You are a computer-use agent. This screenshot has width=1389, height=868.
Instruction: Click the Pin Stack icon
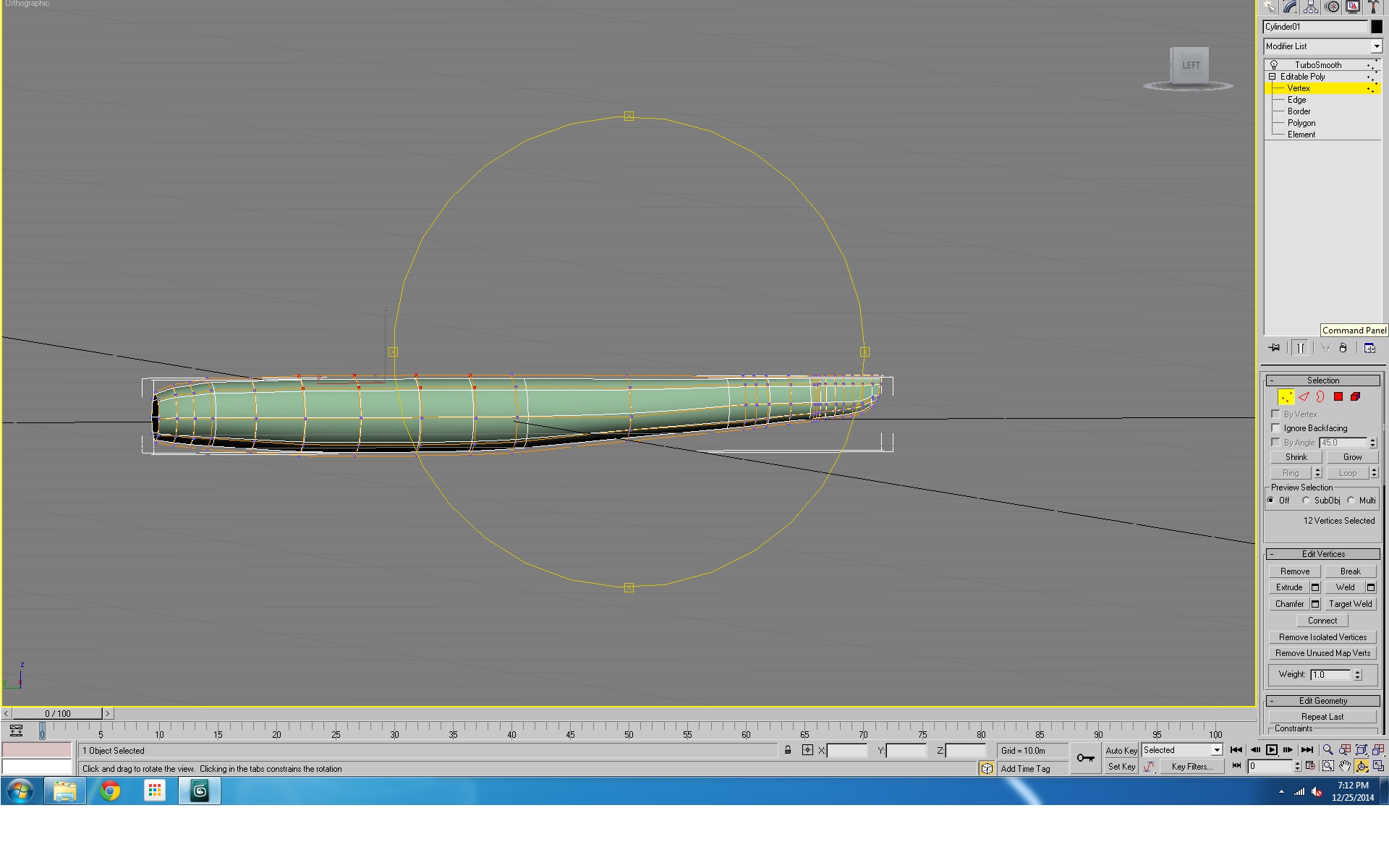pyautogui.click(x=1275, y=348)
